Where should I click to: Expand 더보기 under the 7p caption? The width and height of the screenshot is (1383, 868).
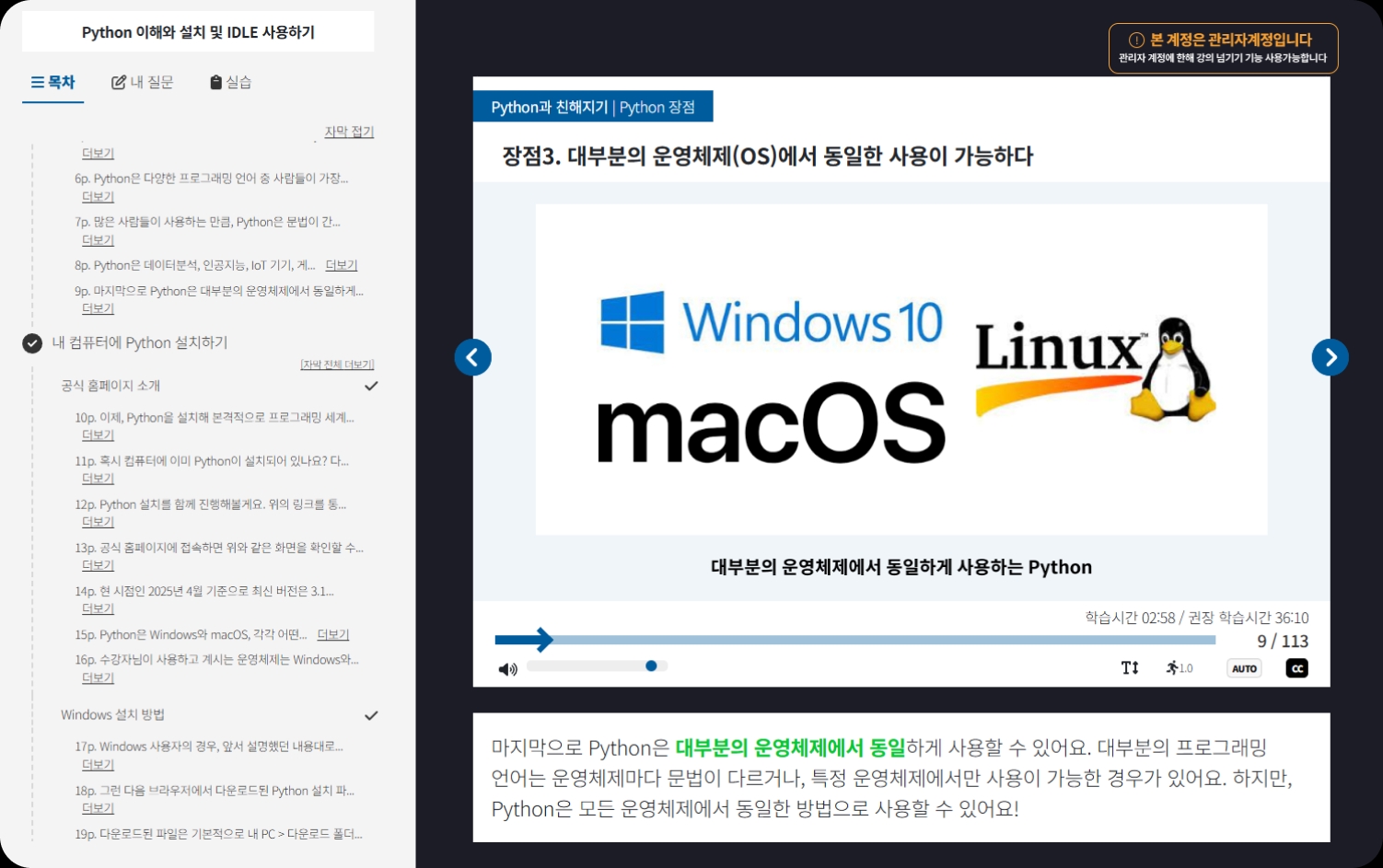98,240
